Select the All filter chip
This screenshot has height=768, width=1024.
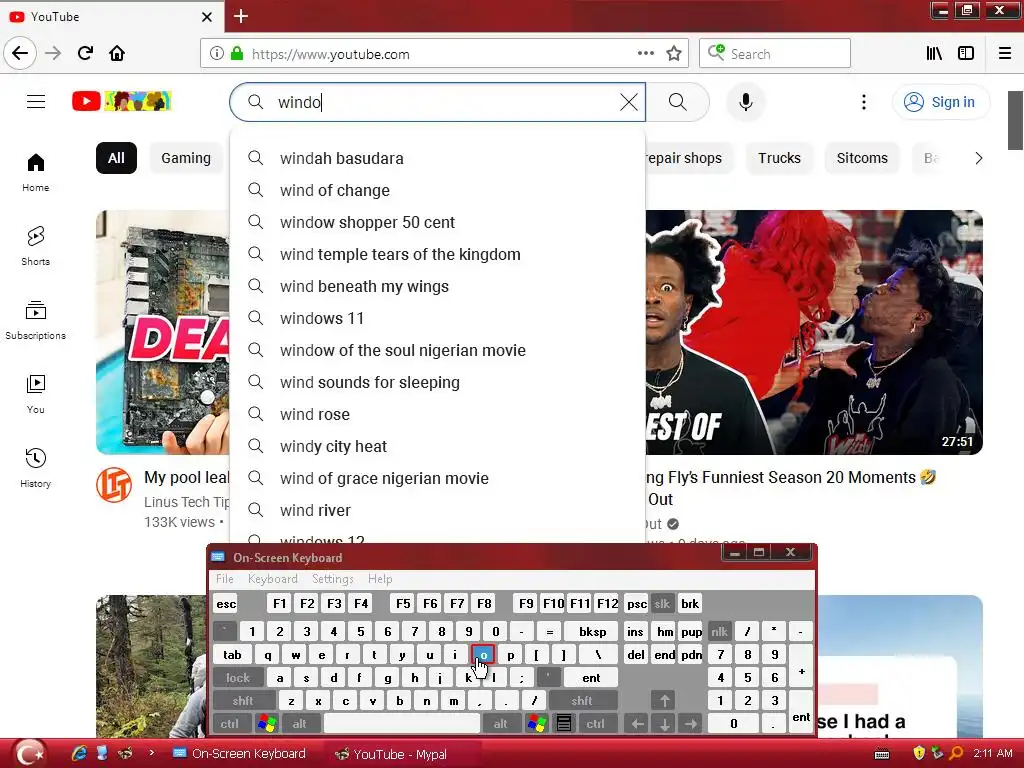tap(116, 158)
